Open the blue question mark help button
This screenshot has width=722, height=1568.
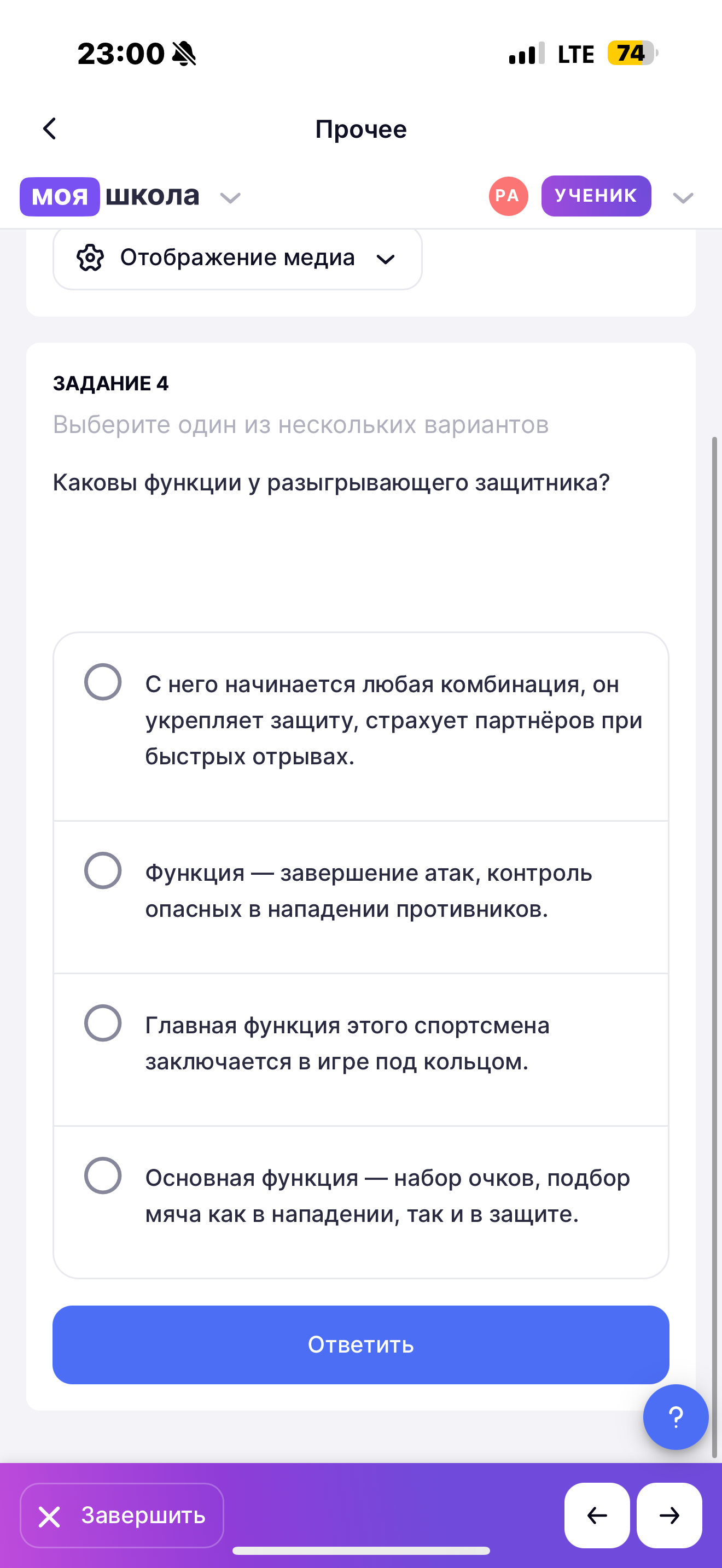coord(675,1417)
